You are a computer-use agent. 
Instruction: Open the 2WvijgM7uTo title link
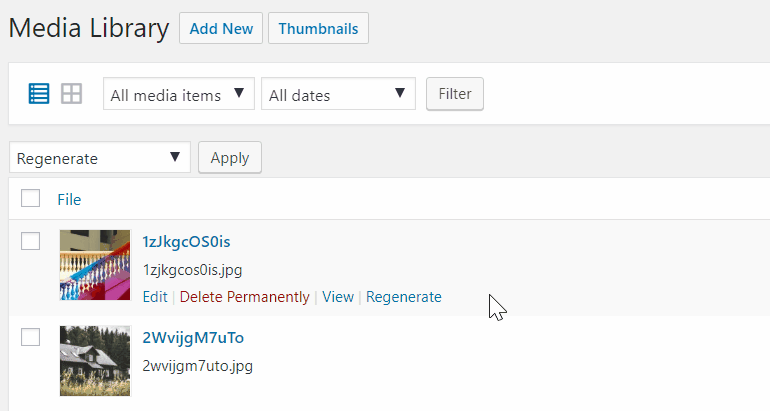[193, 338]
